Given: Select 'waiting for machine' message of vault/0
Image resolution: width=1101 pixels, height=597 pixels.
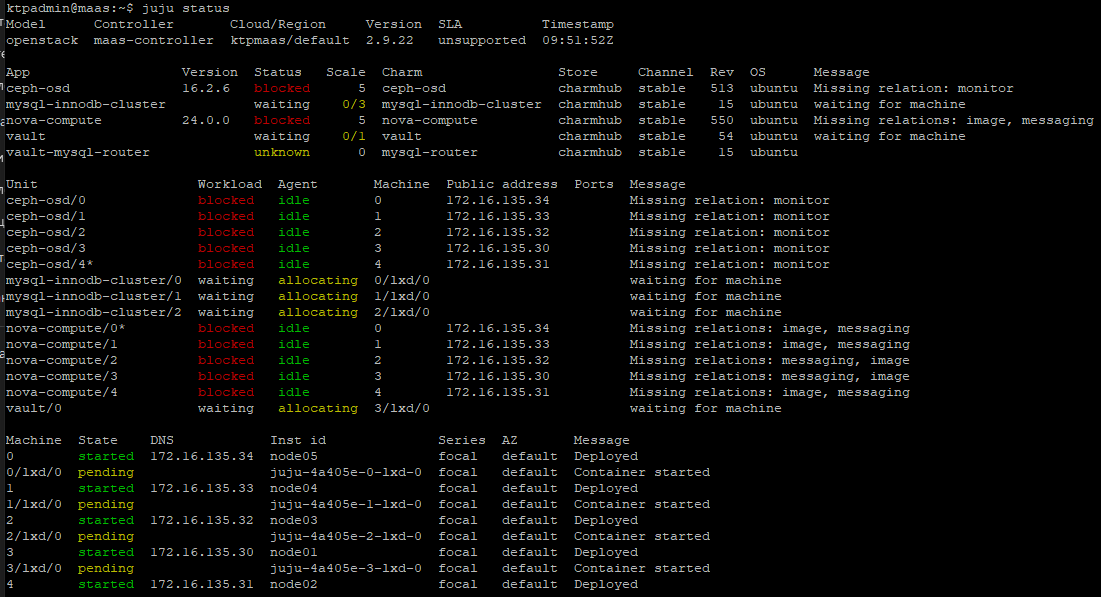Looking at the screenshot, I should point(706,409).
